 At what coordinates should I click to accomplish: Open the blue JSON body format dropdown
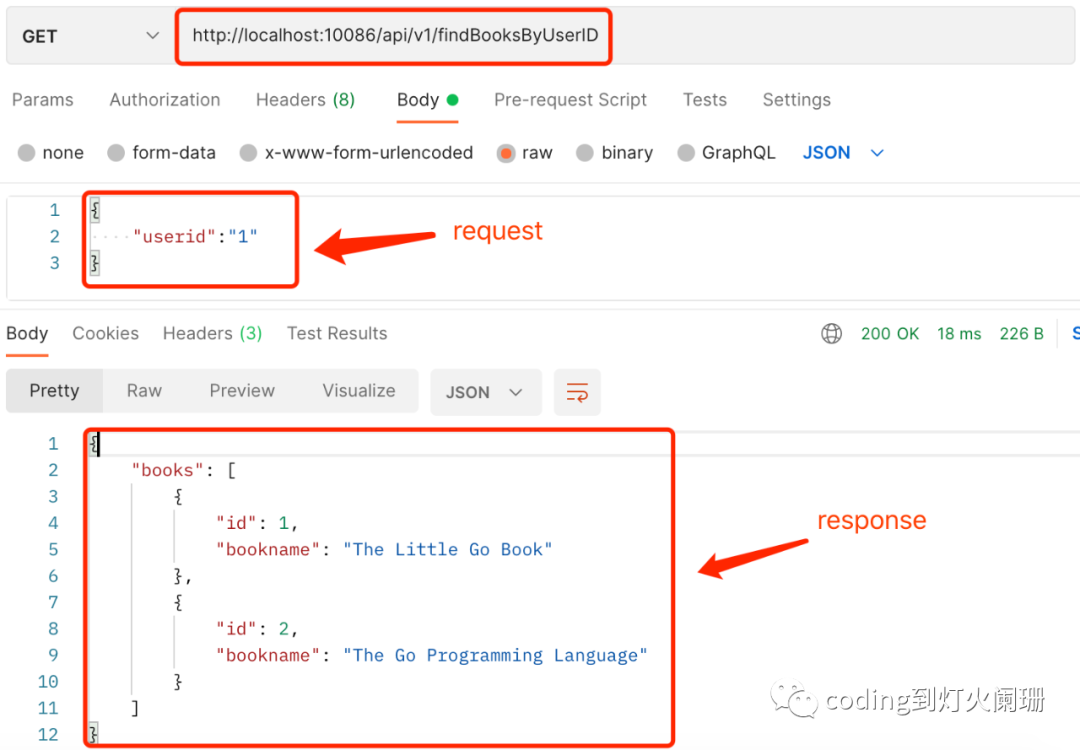tap(842, 152)
